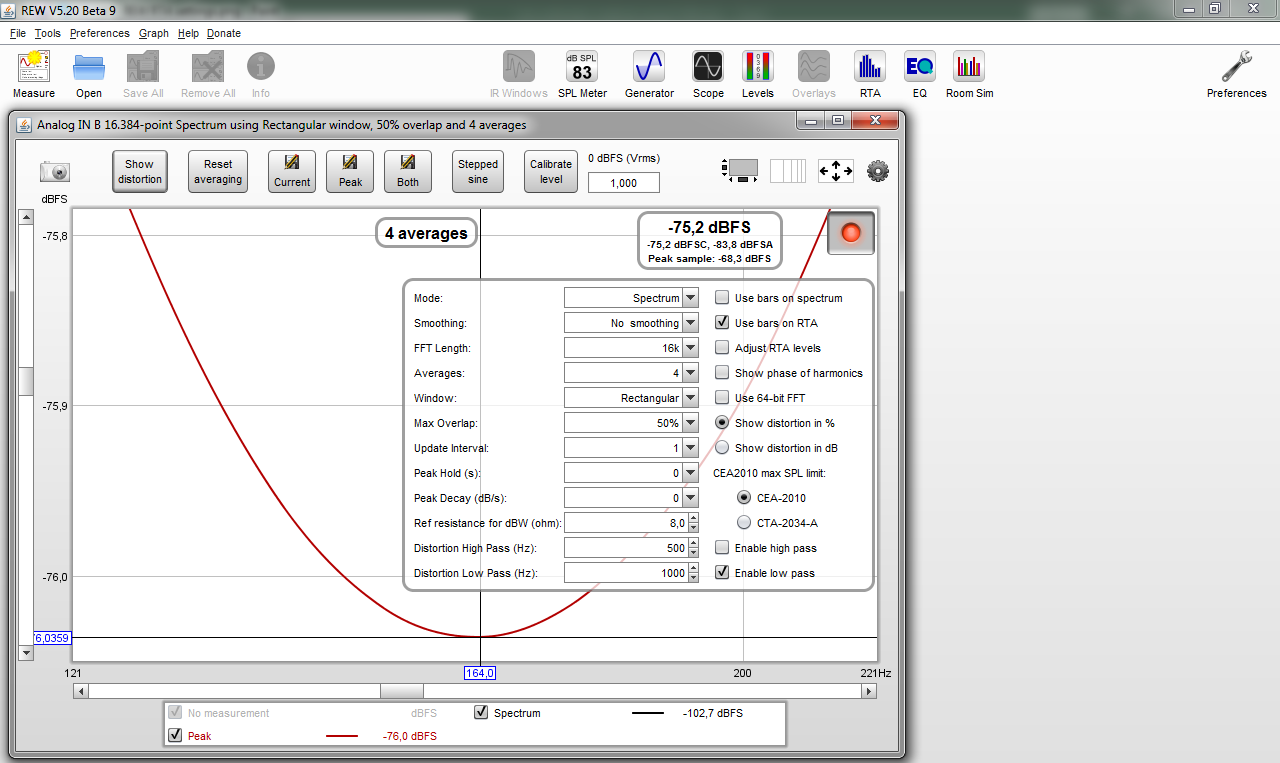Save Current trace as measurement
The image size is (1280, 763).
click(292, 171)
